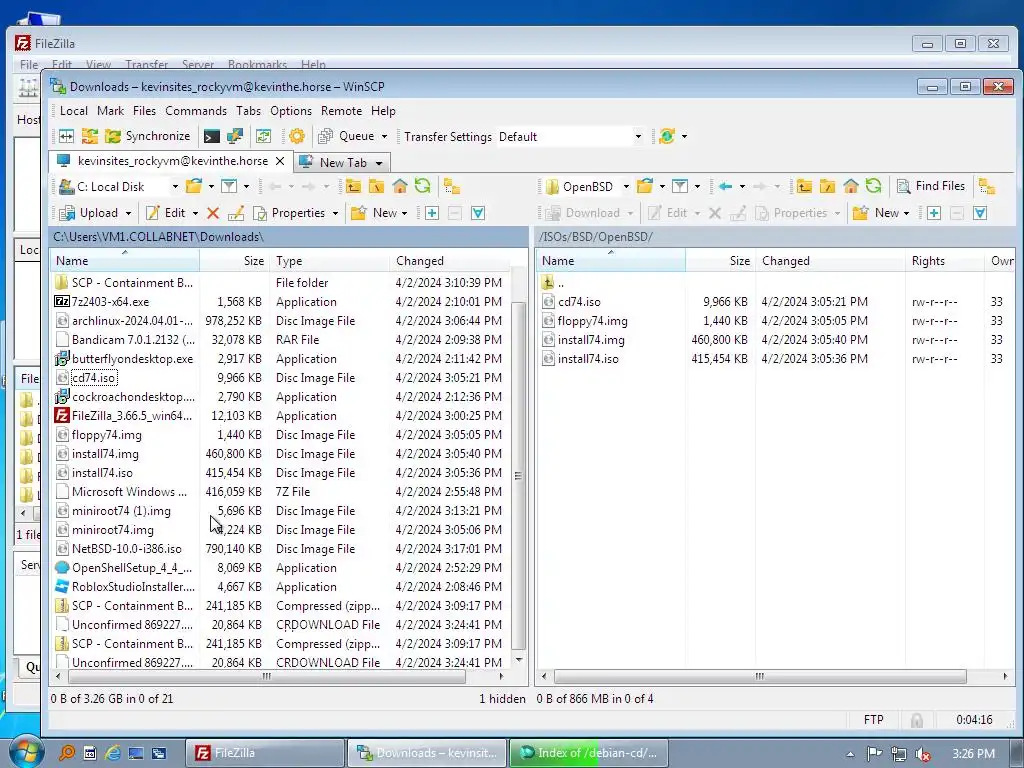
Task: Go to remote parent directory icon
Action: pos(804,186)
